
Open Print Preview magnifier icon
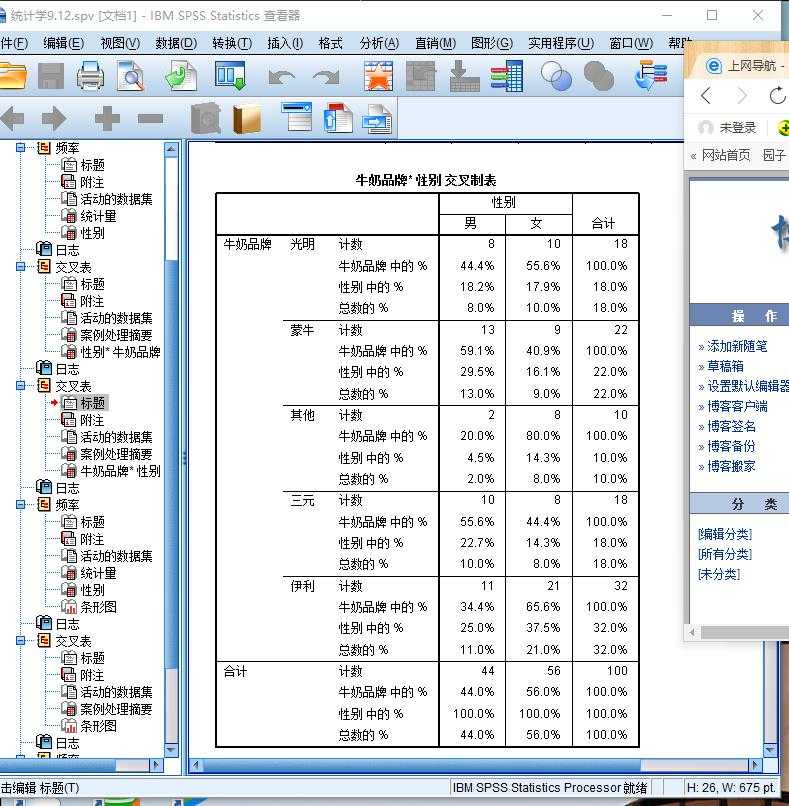click(x=131, y=76)
